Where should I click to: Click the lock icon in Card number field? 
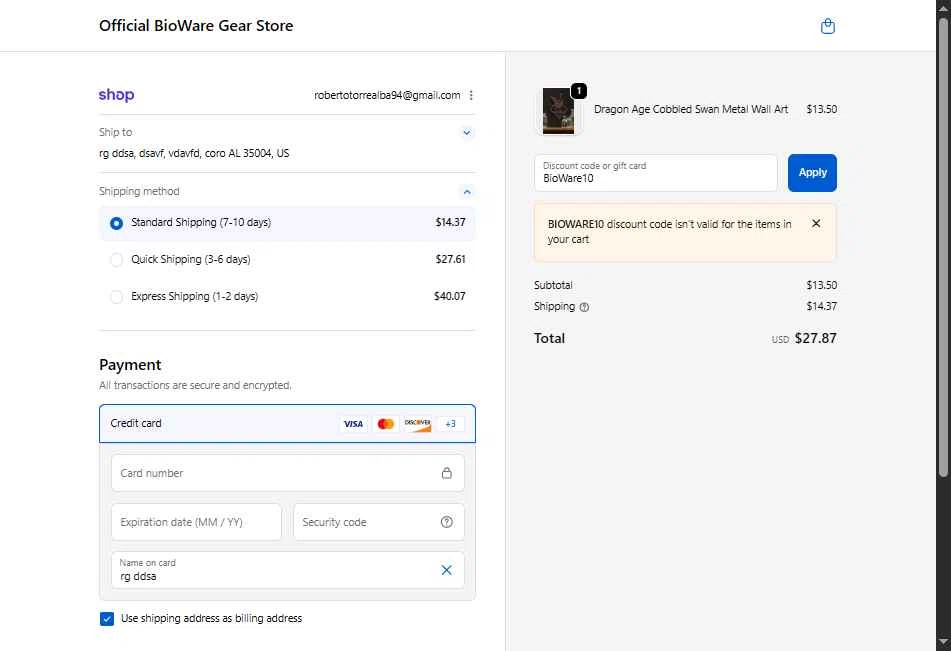click(x=446, y=473)
